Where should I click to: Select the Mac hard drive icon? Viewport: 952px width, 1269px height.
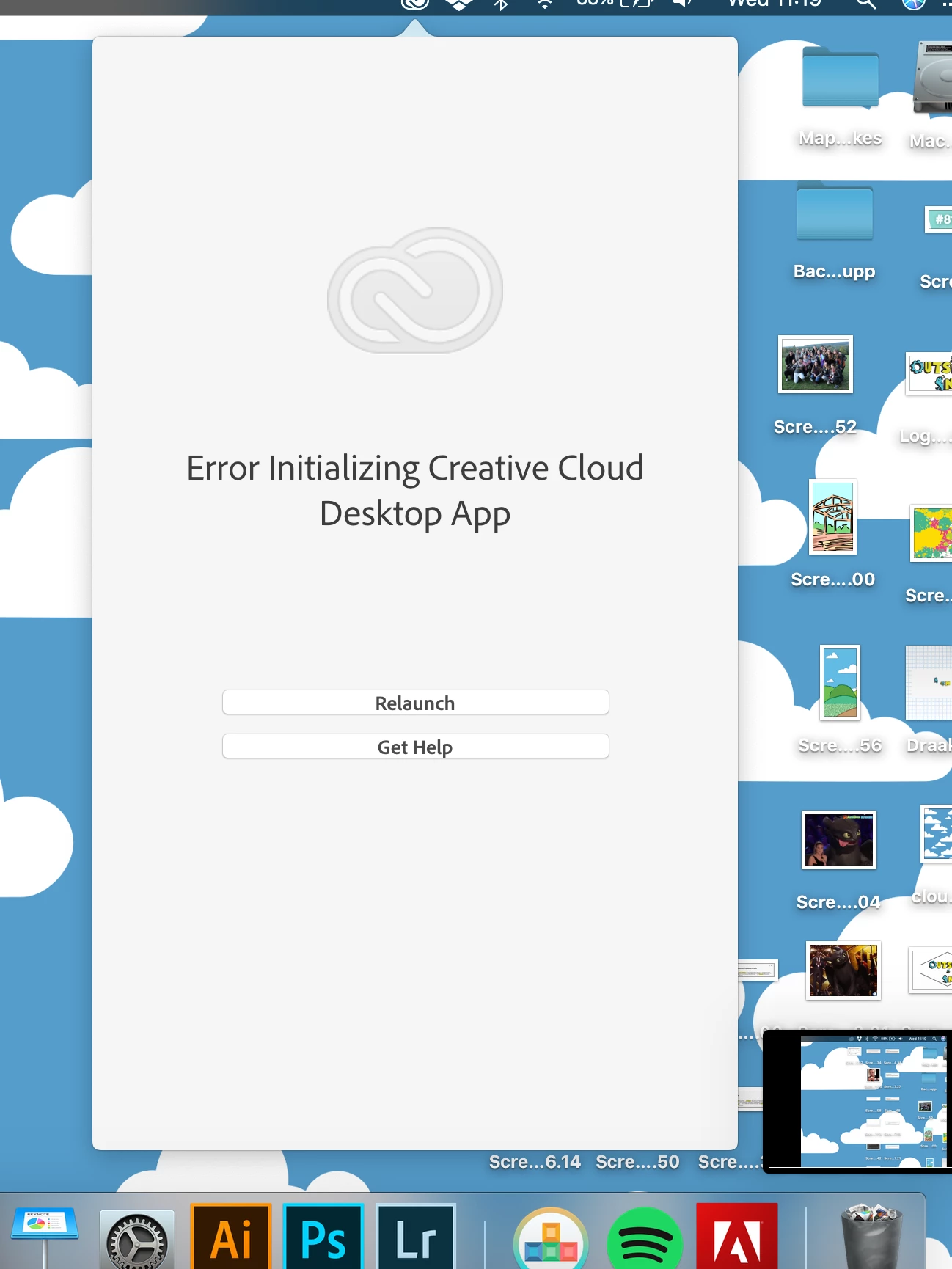click(x=933, y=78)
